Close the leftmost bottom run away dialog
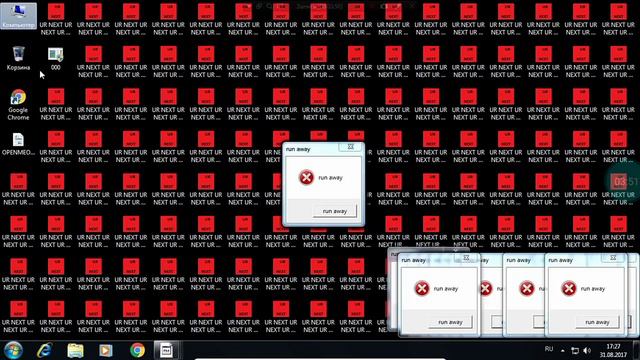The width and height of the screenshot is (640, 360). pyautogui.click(x=466, y=258)
